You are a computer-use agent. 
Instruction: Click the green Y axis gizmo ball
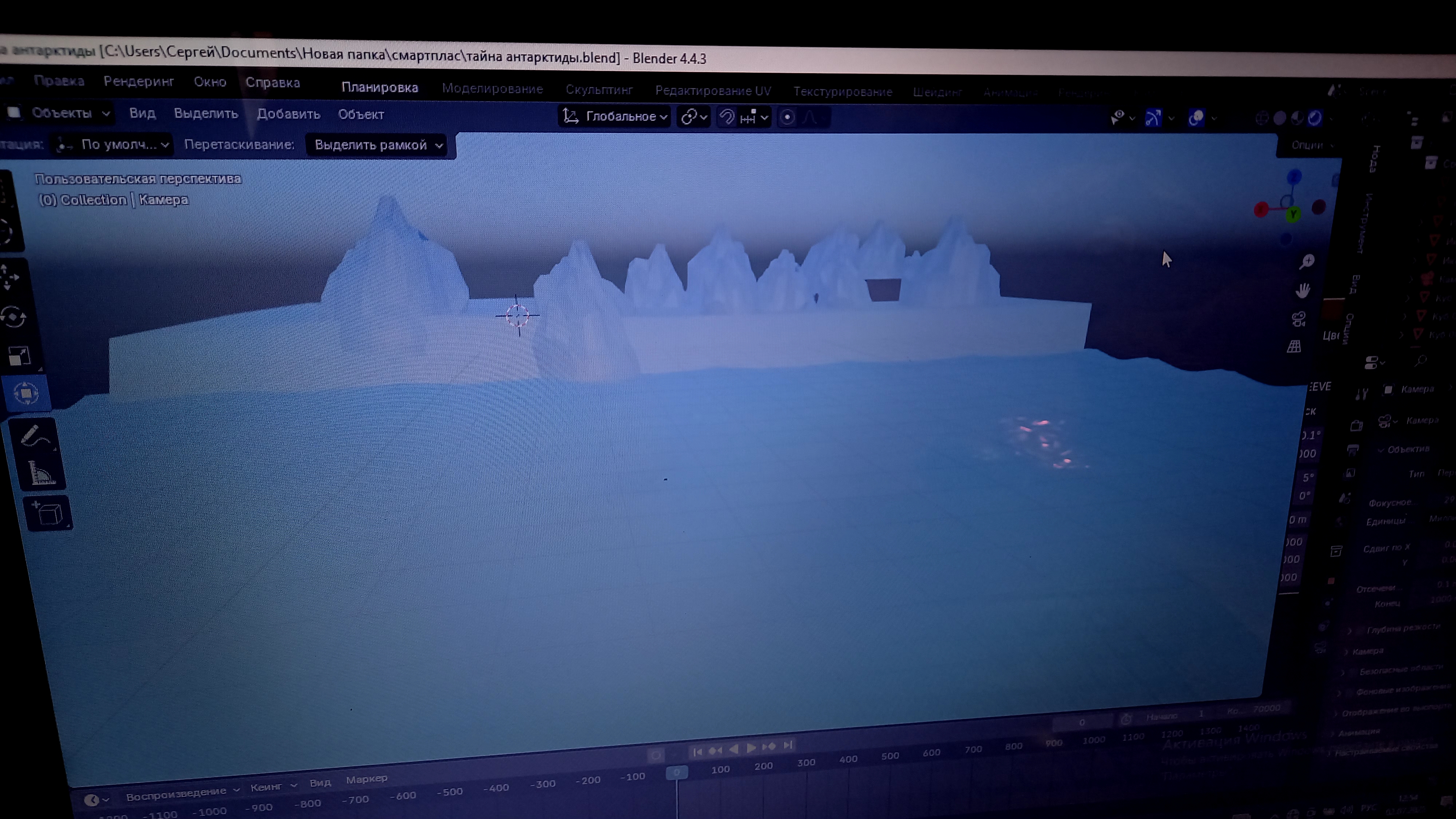pos(1293,215)
